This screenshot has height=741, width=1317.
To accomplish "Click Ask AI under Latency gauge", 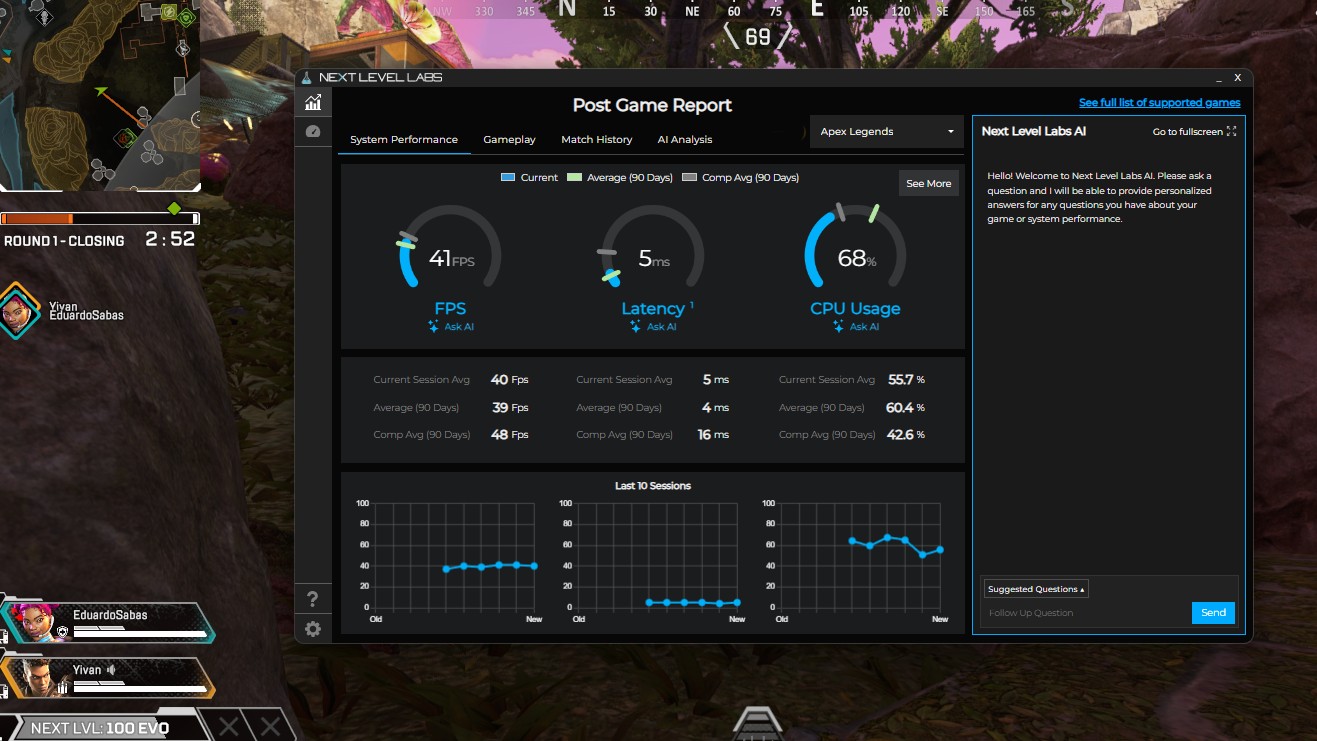I will pyautogui.click(x=653, y=327).
